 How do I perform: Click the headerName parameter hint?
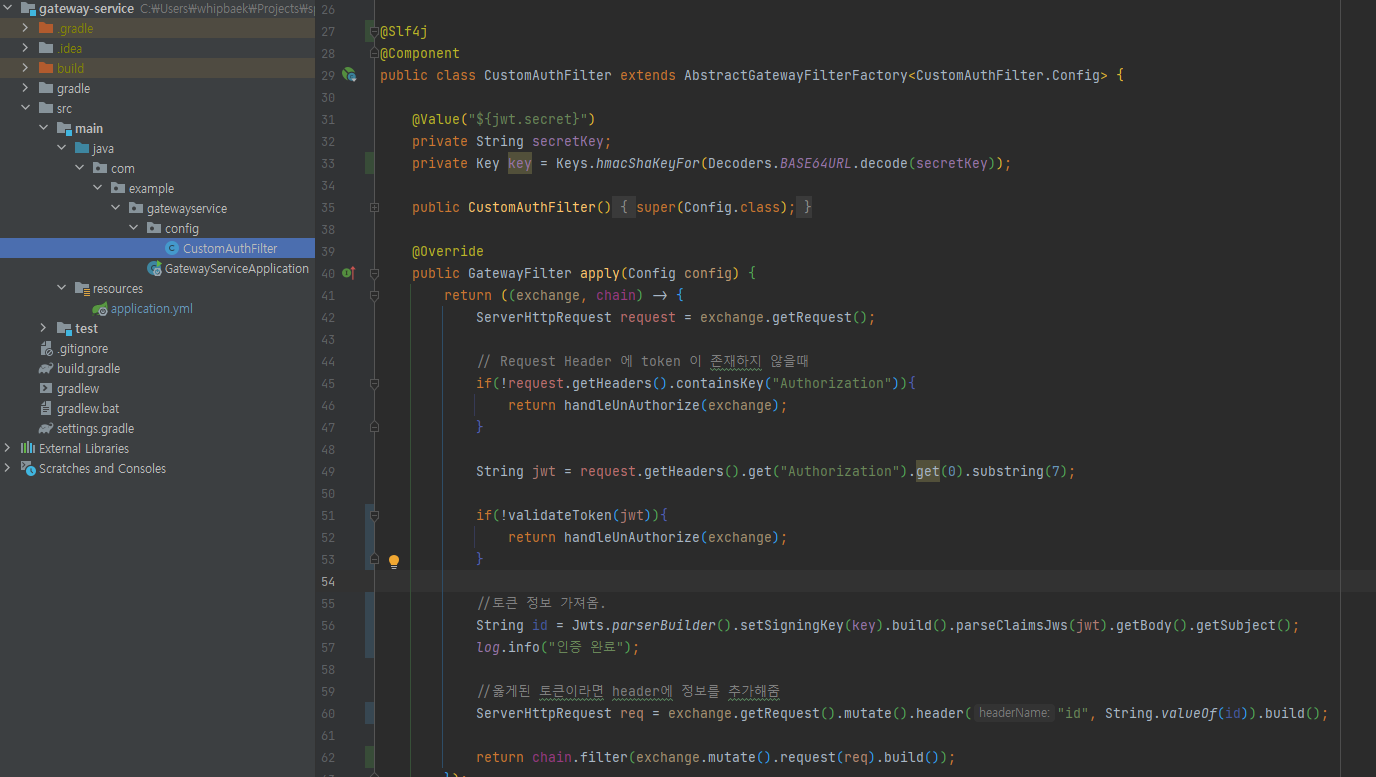tap(1014, 713)
